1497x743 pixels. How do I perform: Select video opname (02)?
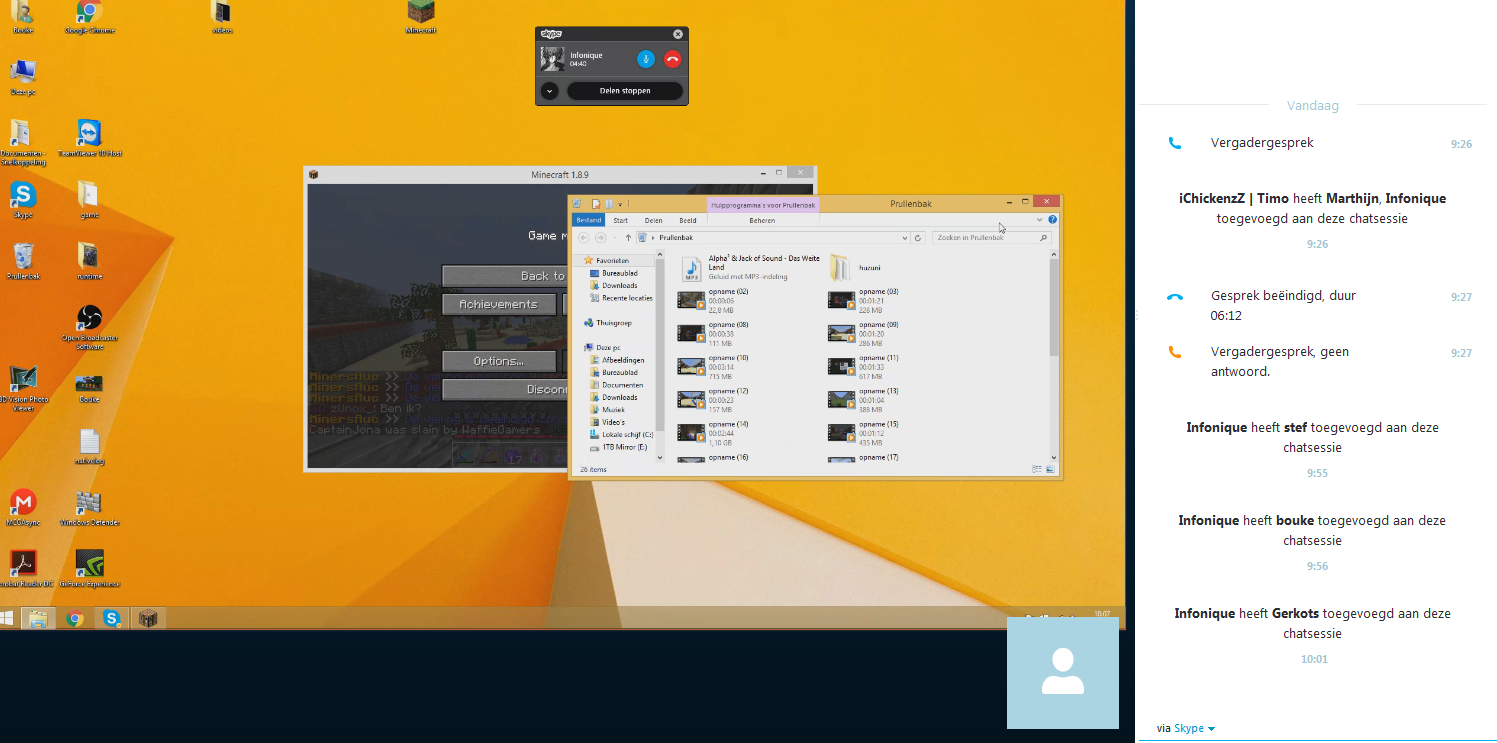click(x=714, y=300)
